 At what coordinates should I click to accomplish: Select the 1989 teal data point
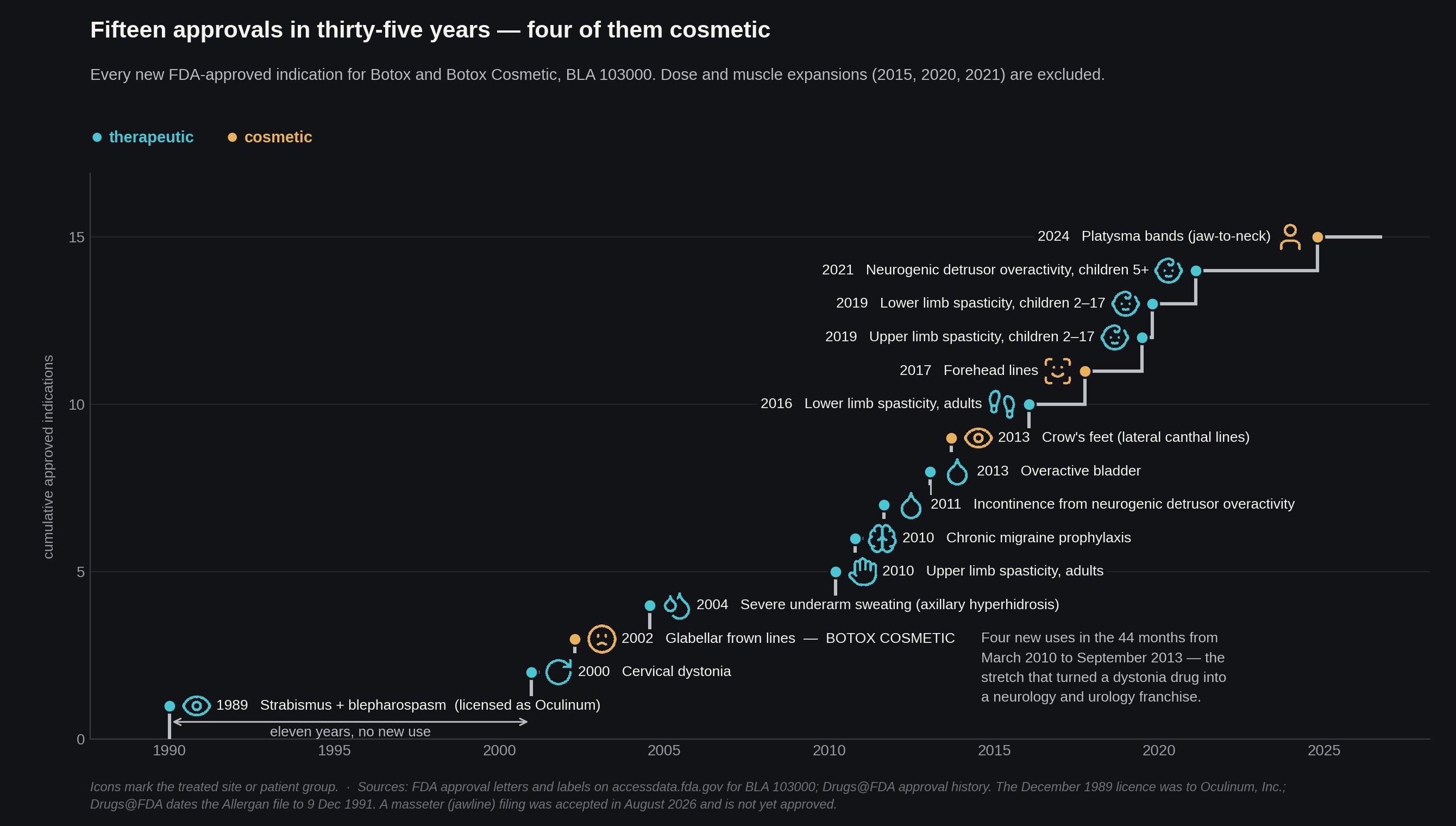click(170, 706)
